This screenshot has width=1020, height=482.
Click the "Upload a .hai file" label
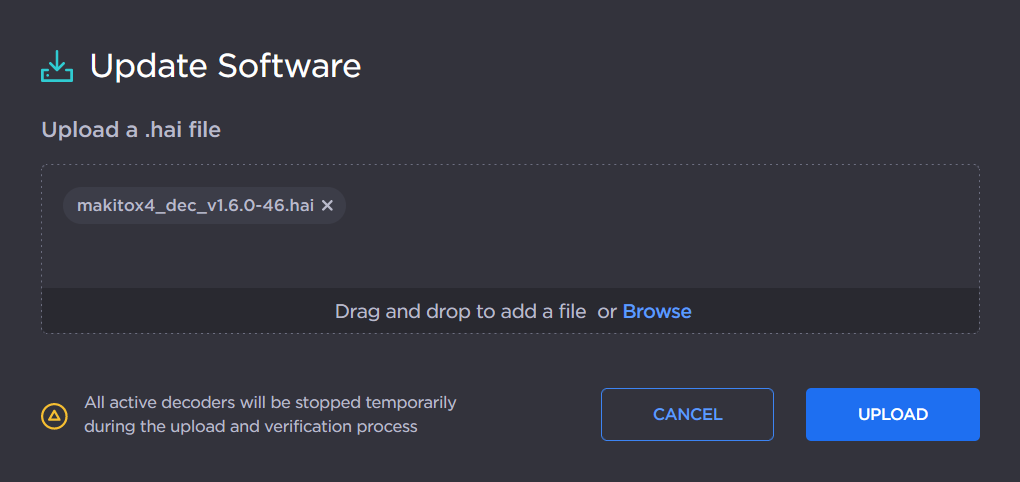[x=131, y=129]
